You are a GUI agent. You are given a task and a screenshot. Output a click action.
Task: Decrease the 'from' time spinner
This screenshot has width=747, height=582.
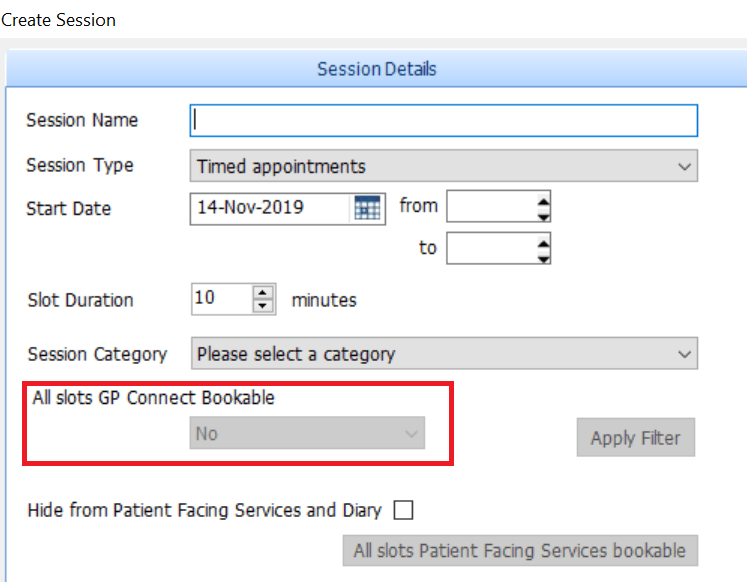(543, 215)
